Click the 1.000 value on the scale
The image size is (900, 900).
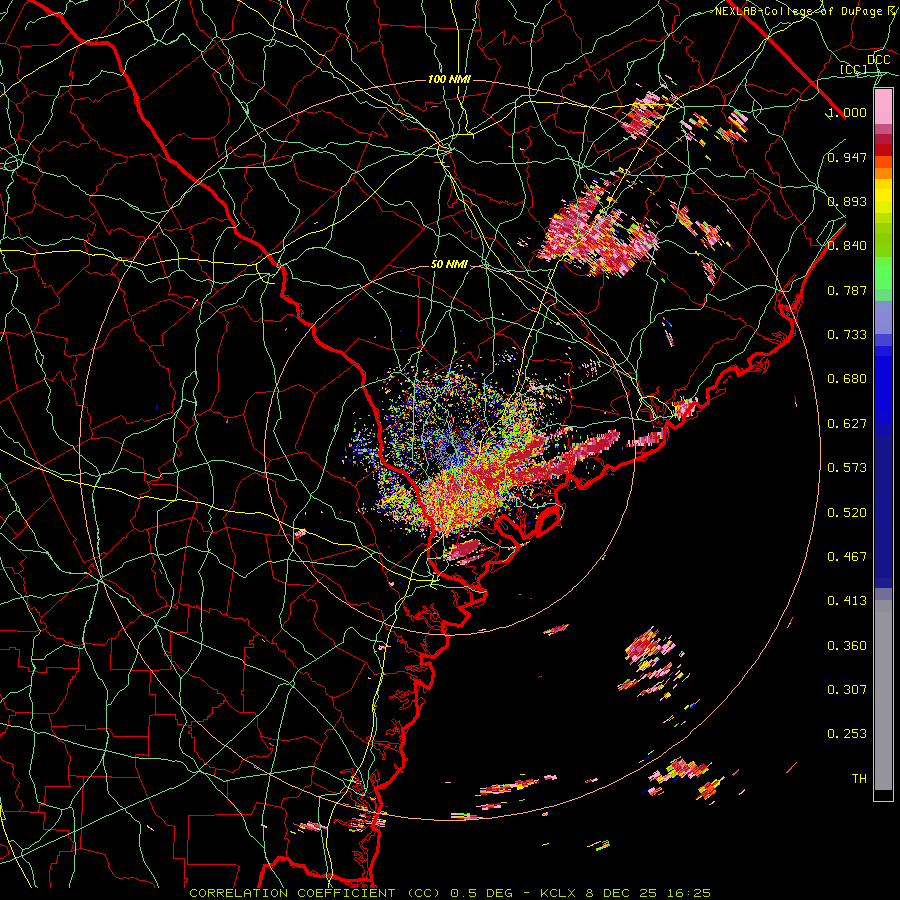tap(847, 112)
